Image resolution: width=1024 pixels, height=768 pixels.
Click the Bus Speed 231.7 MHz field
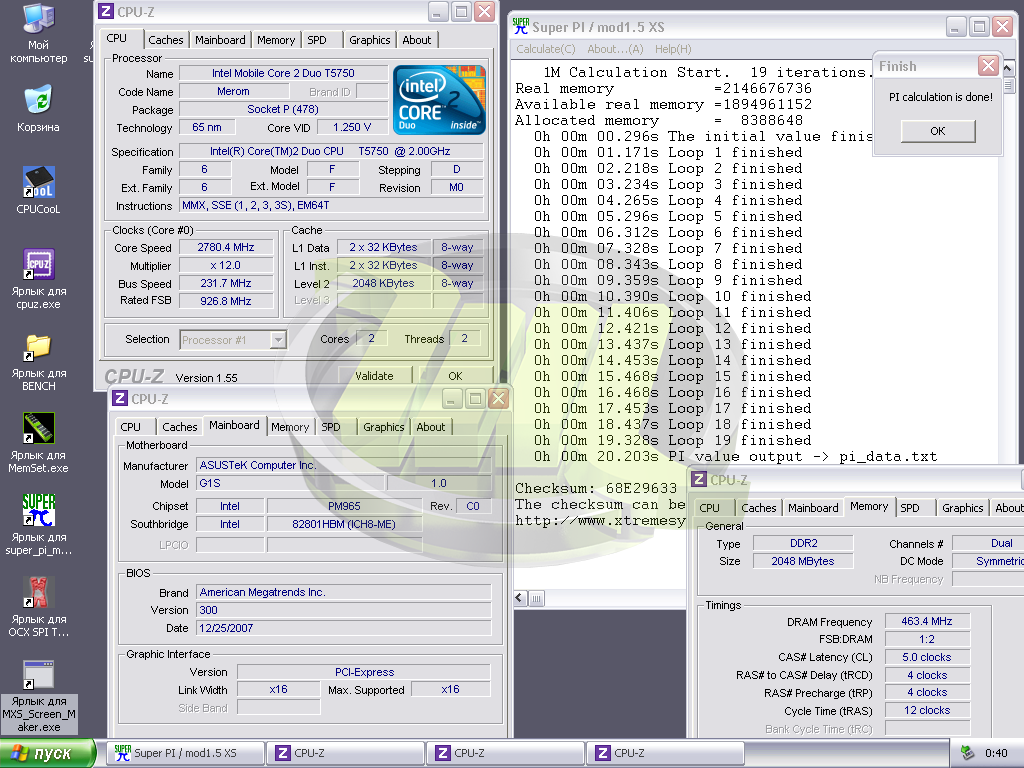tap(226, 283)
